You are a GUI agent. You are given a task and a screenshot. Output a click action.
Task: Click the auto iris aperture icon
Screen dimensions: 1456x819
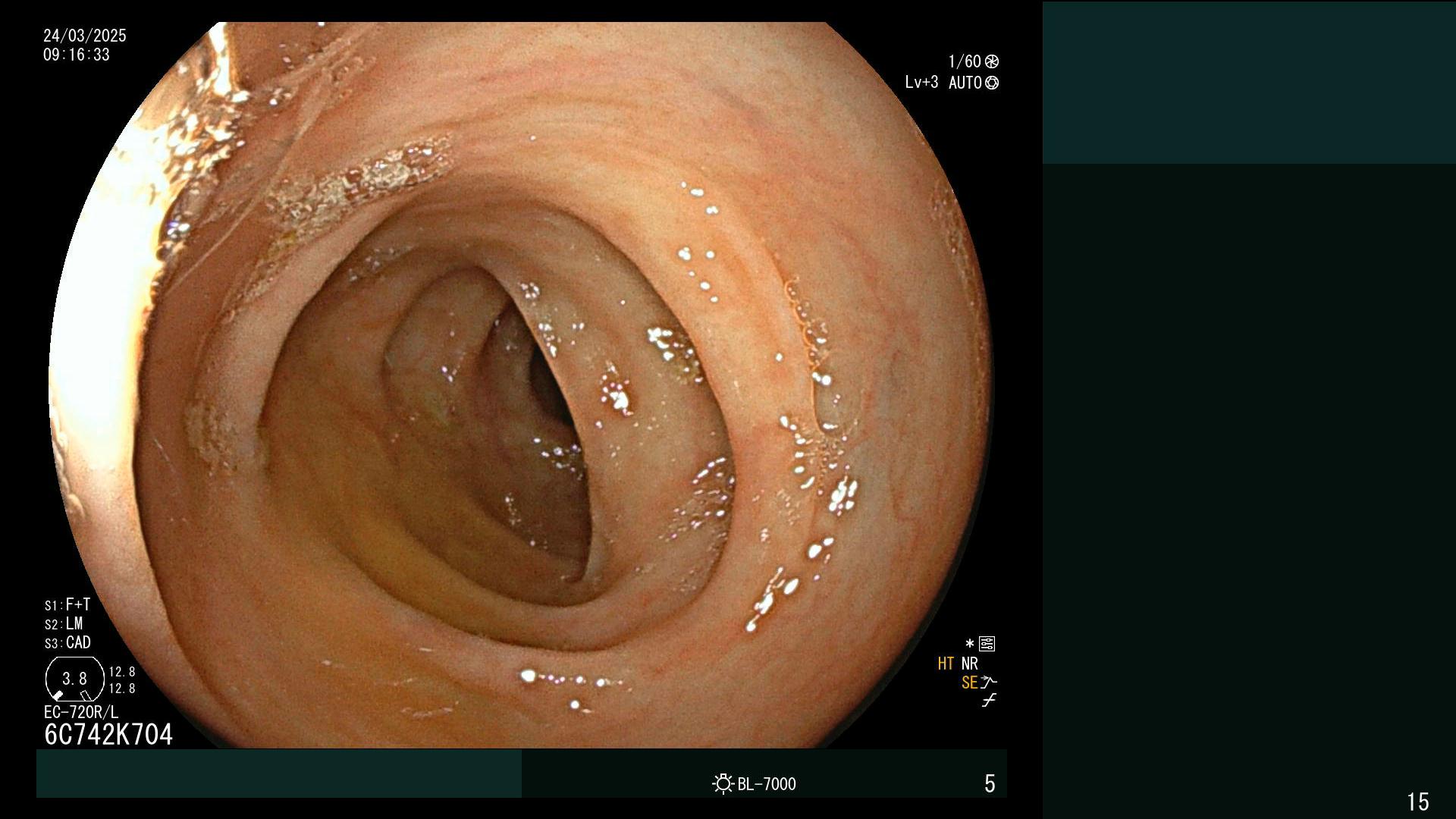(x=992, y=83)
